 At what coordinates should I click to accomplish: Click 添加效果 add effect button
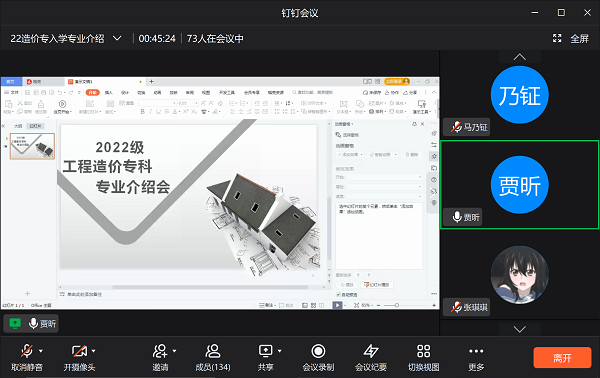350,155
